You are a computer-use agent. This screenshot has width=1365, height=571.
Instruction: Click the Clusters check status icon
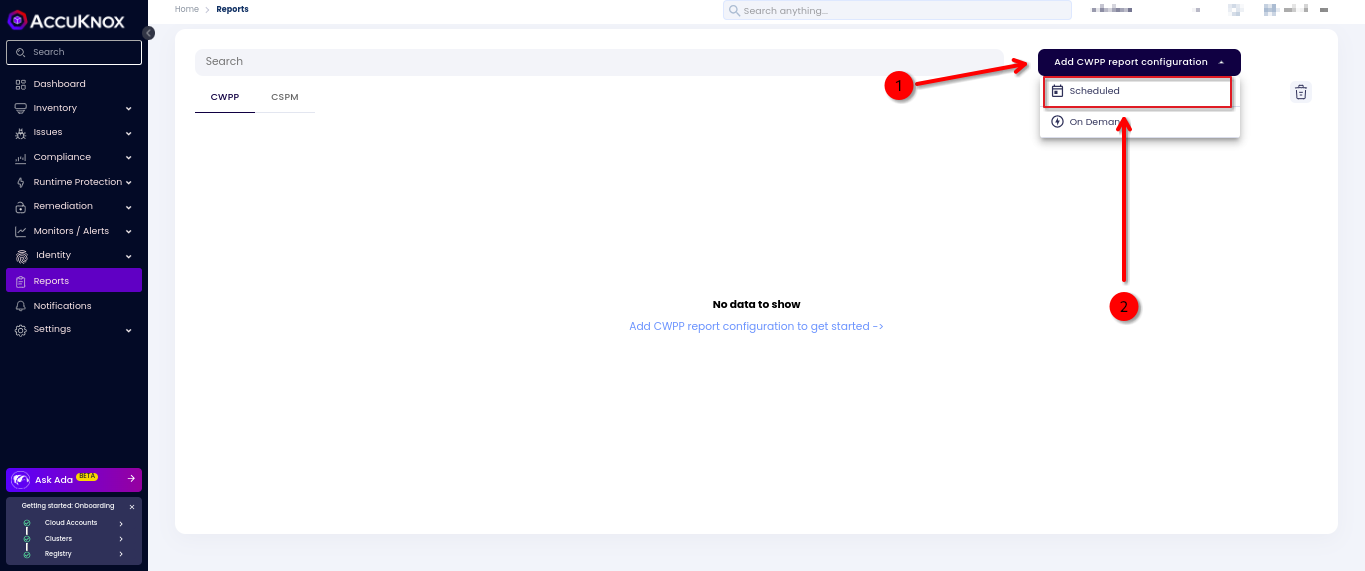coord(27,539)
